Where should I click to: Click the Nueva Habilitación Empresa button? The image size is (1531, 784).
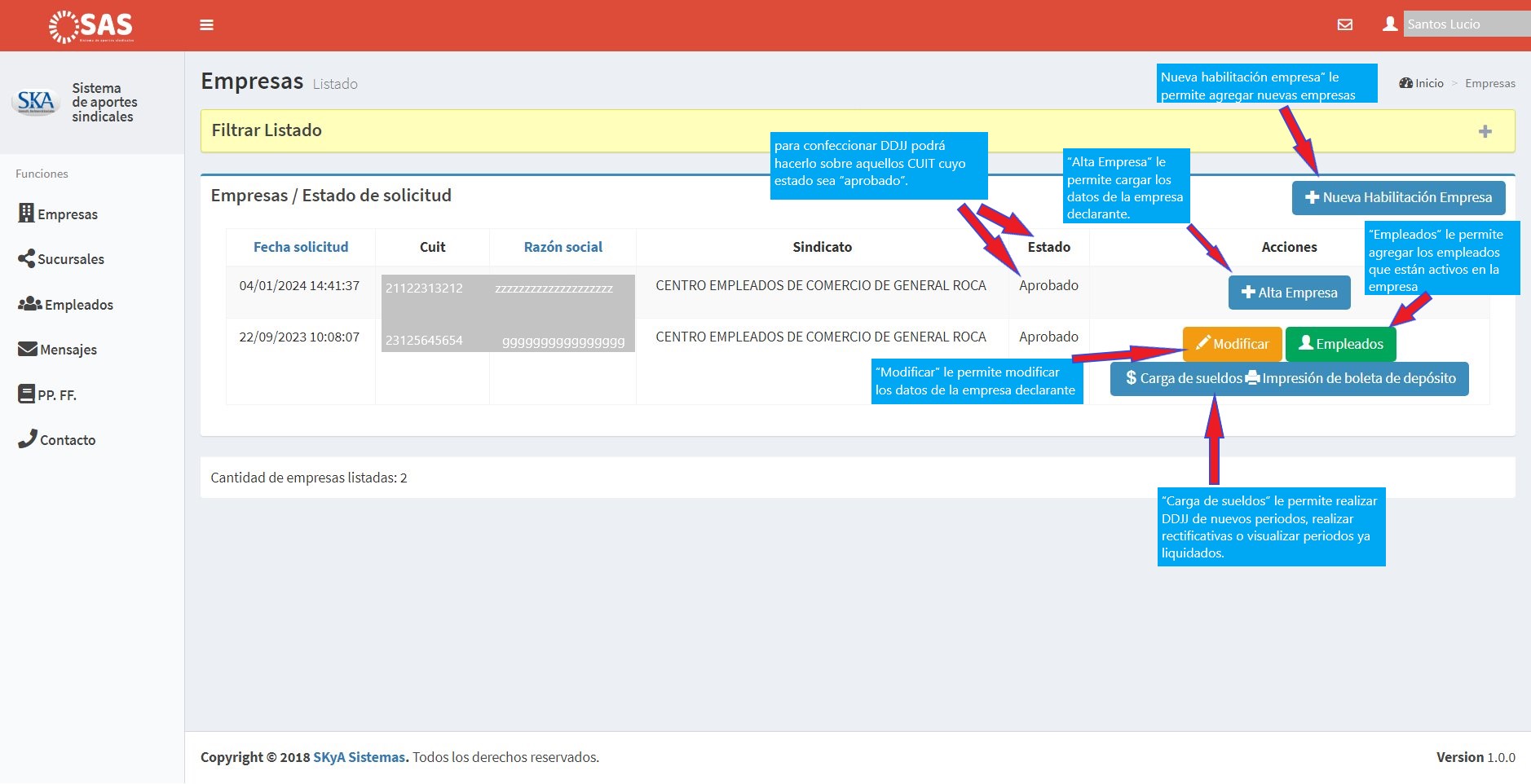coord(1398,198)
